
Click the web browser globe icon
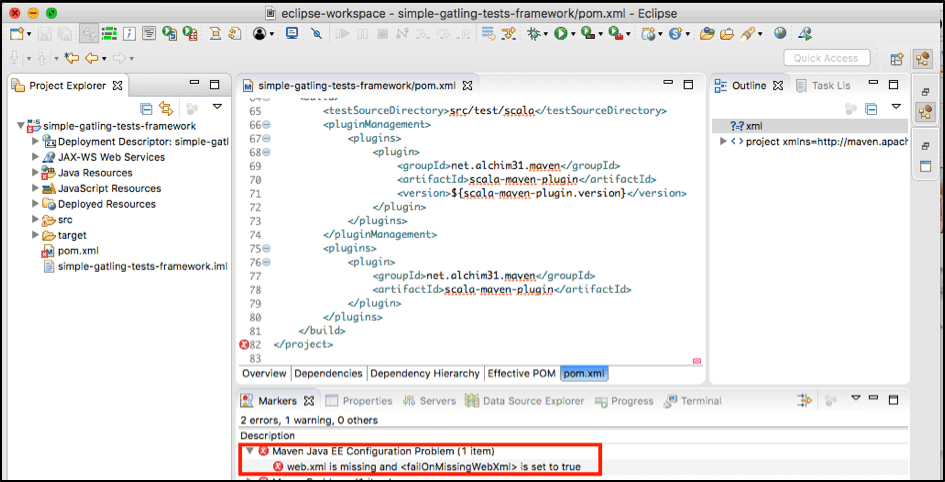780,34
